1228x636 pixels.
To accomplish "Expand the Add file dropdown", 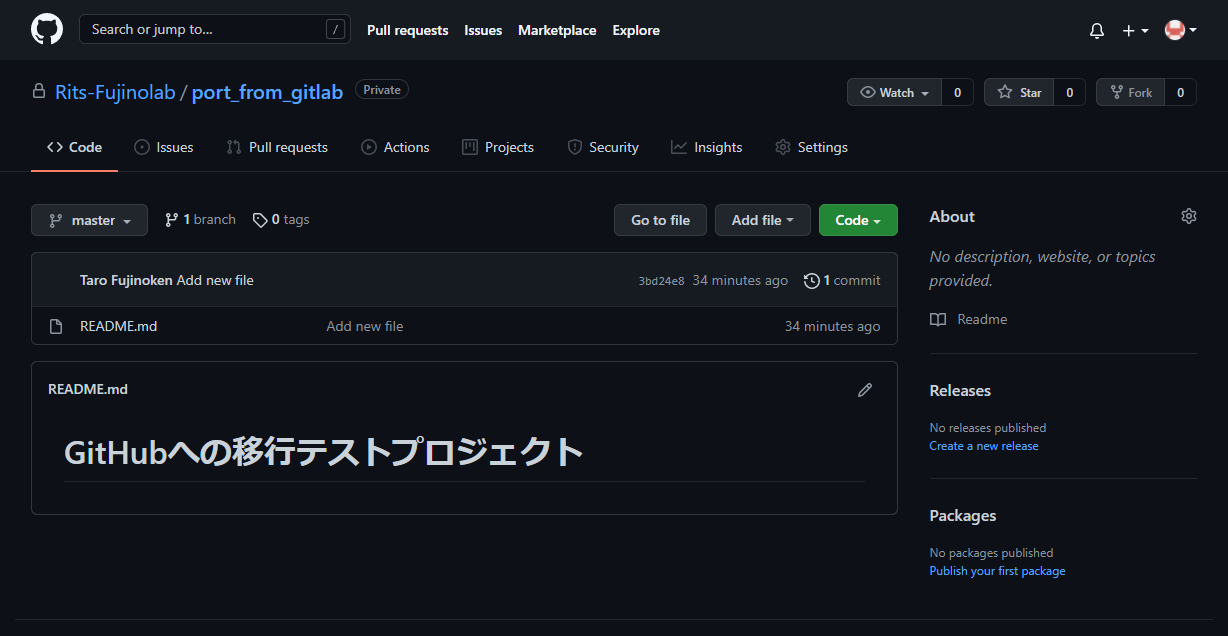I will [x=762, y=219].
